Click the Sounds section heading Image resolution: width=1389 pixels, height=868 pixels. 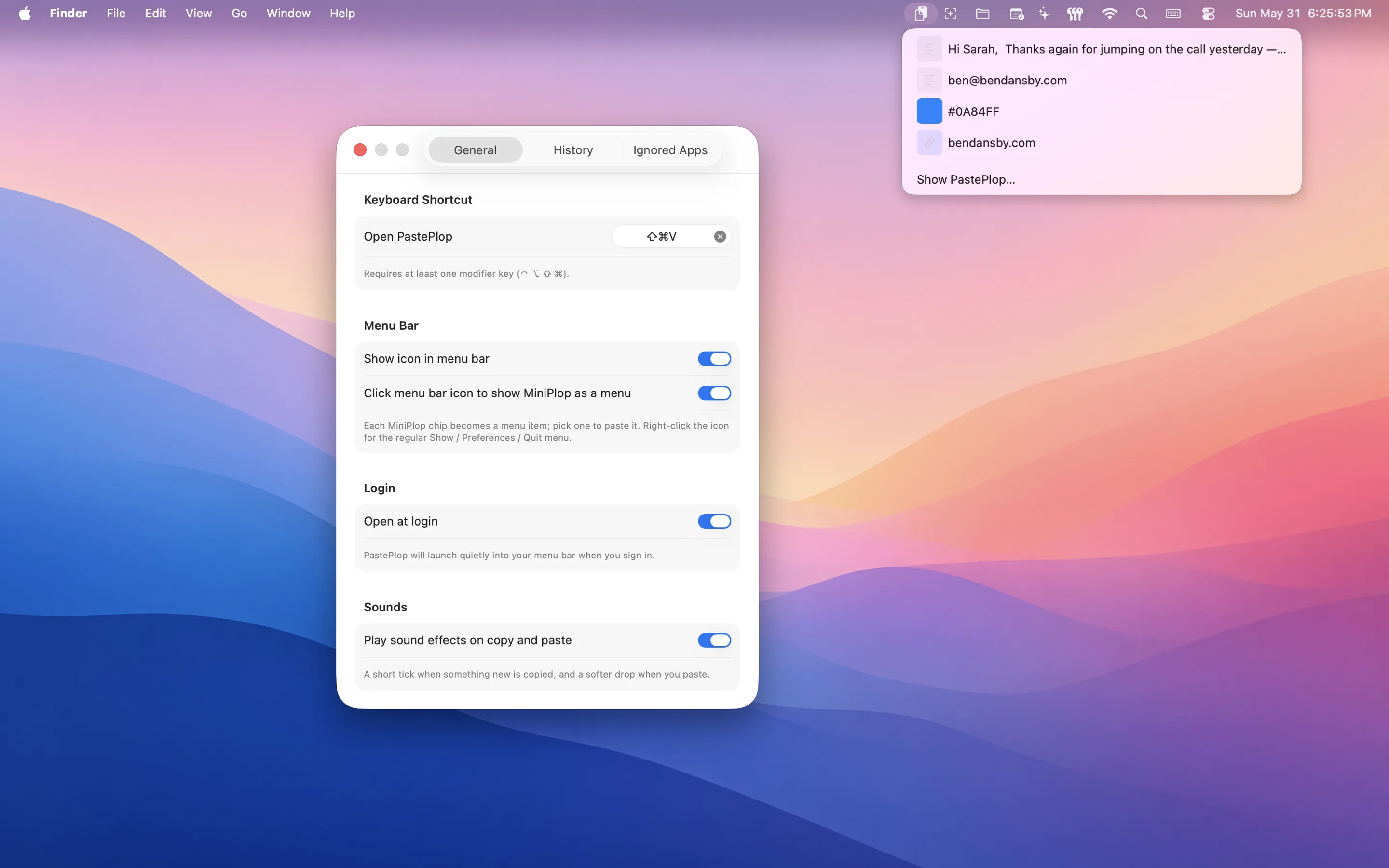(x=385, y=607)
